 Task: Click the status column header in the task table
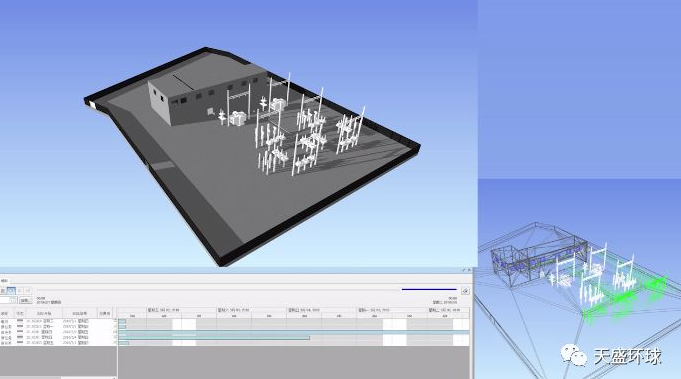20,313
